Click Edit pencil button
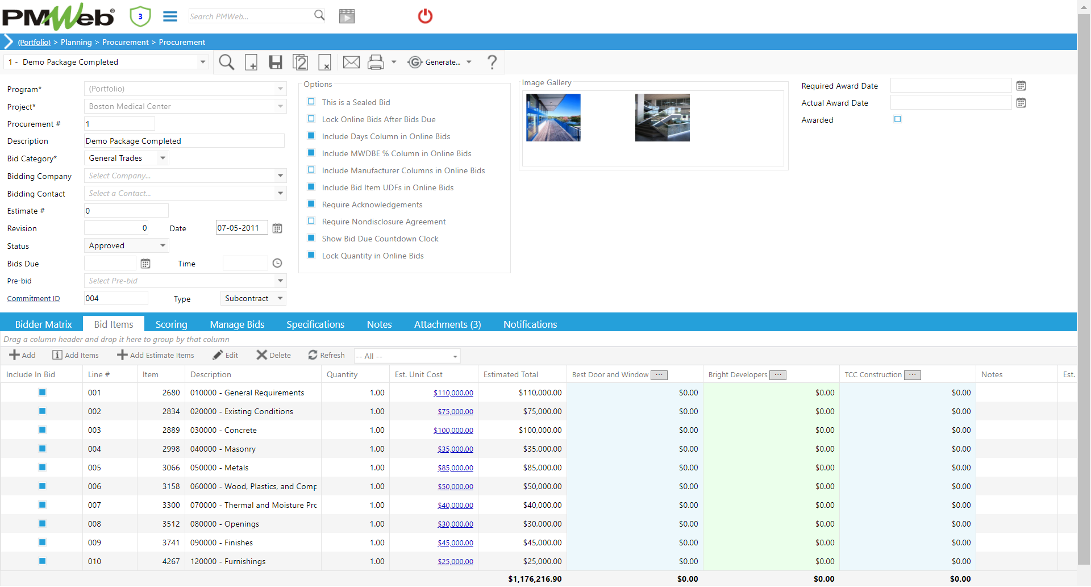 pos(225,355)
